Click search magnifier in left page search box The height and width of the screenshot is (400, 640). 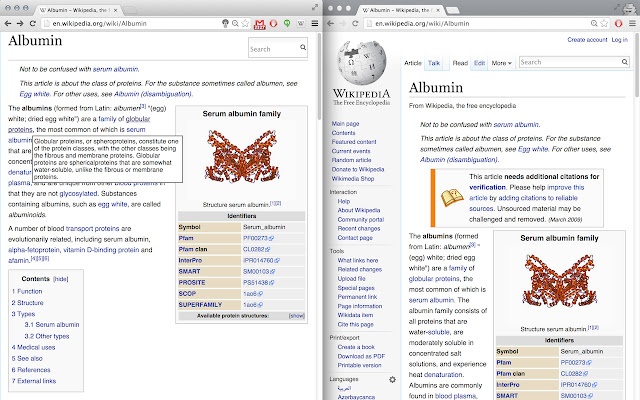pyautogui.click(x=303, y=47)
